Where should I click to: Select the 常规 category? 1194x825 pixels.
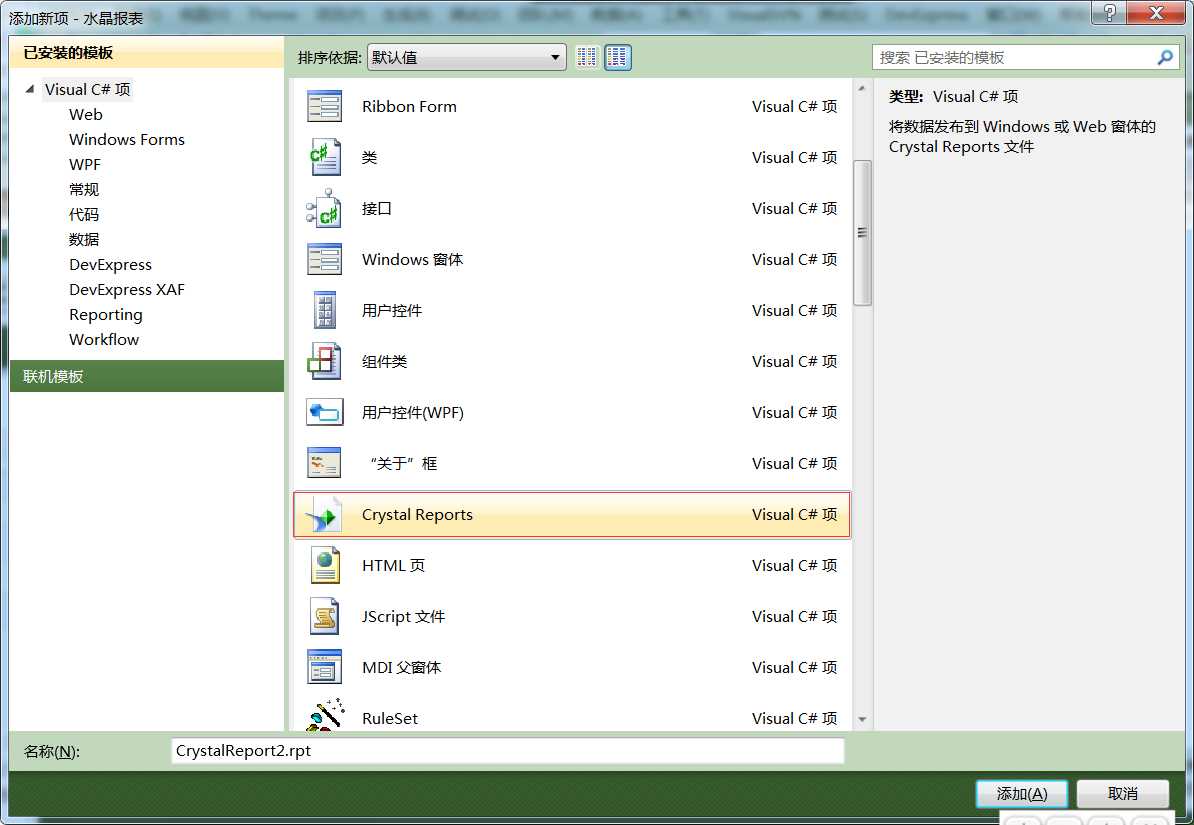click(84, 190)
